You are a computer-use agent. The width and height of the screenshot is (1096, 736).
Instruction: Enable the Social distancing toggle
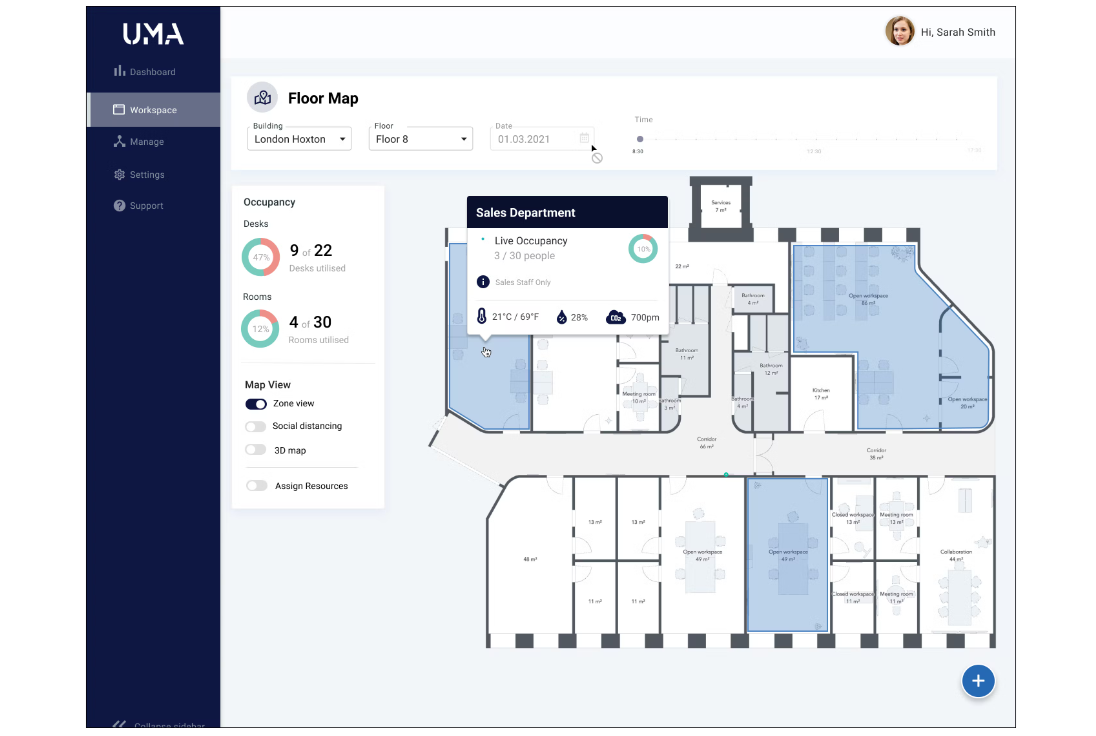pyautogui.click(x=258, y=426)
